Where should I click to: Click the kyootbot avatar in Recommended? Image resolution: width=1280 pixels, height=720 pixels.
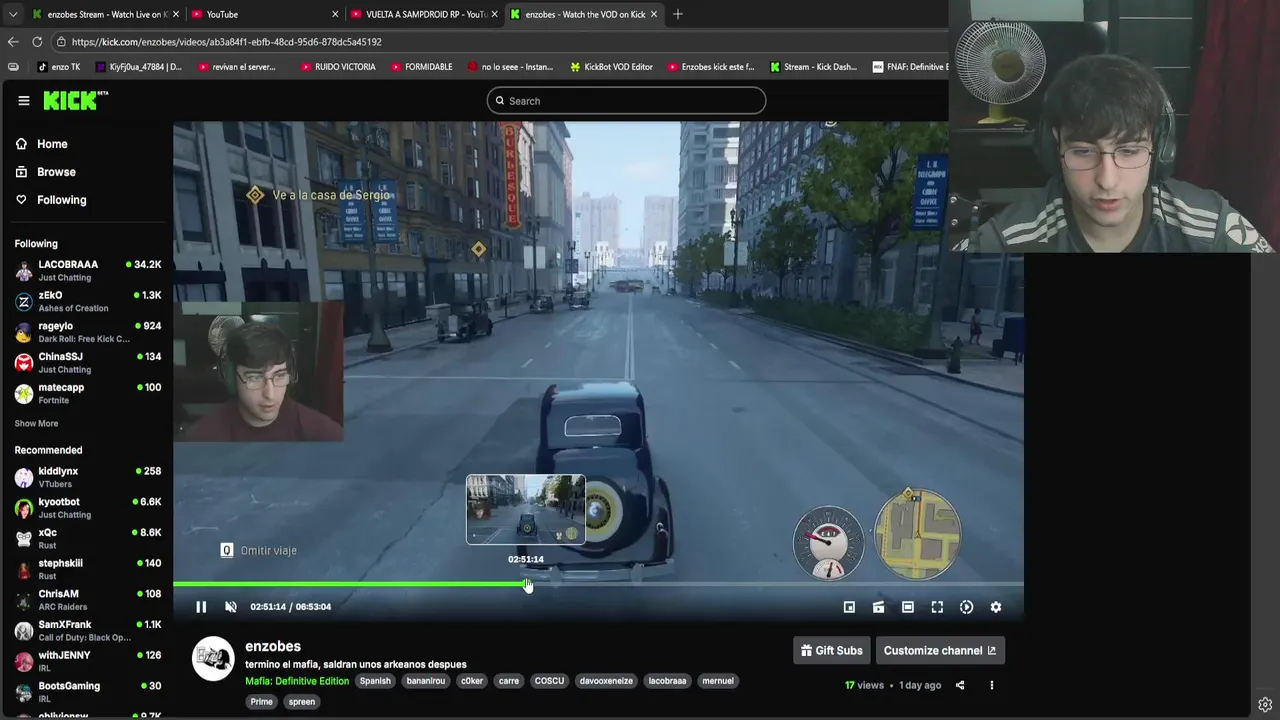tap(24, 508)
